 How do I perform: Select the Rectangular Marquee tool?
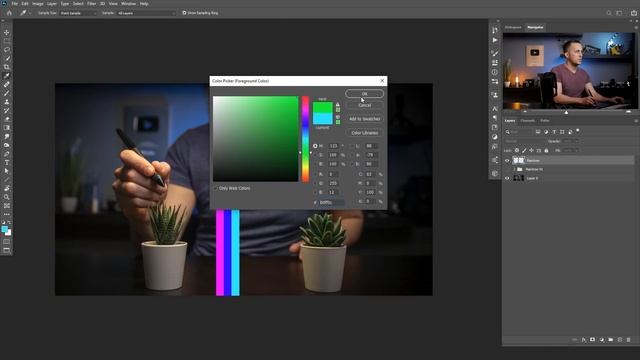pos(7,41)
